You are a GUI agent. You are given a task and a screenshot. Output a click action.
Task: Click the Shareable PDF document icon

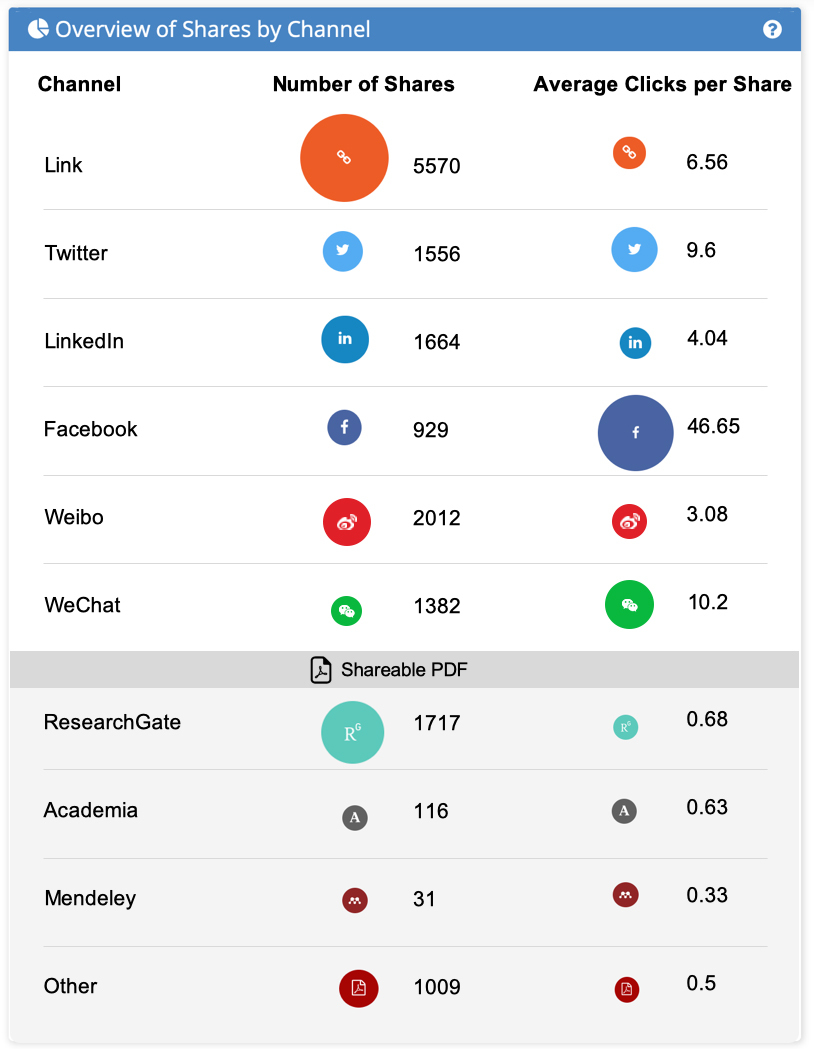(x=320, y=670)
